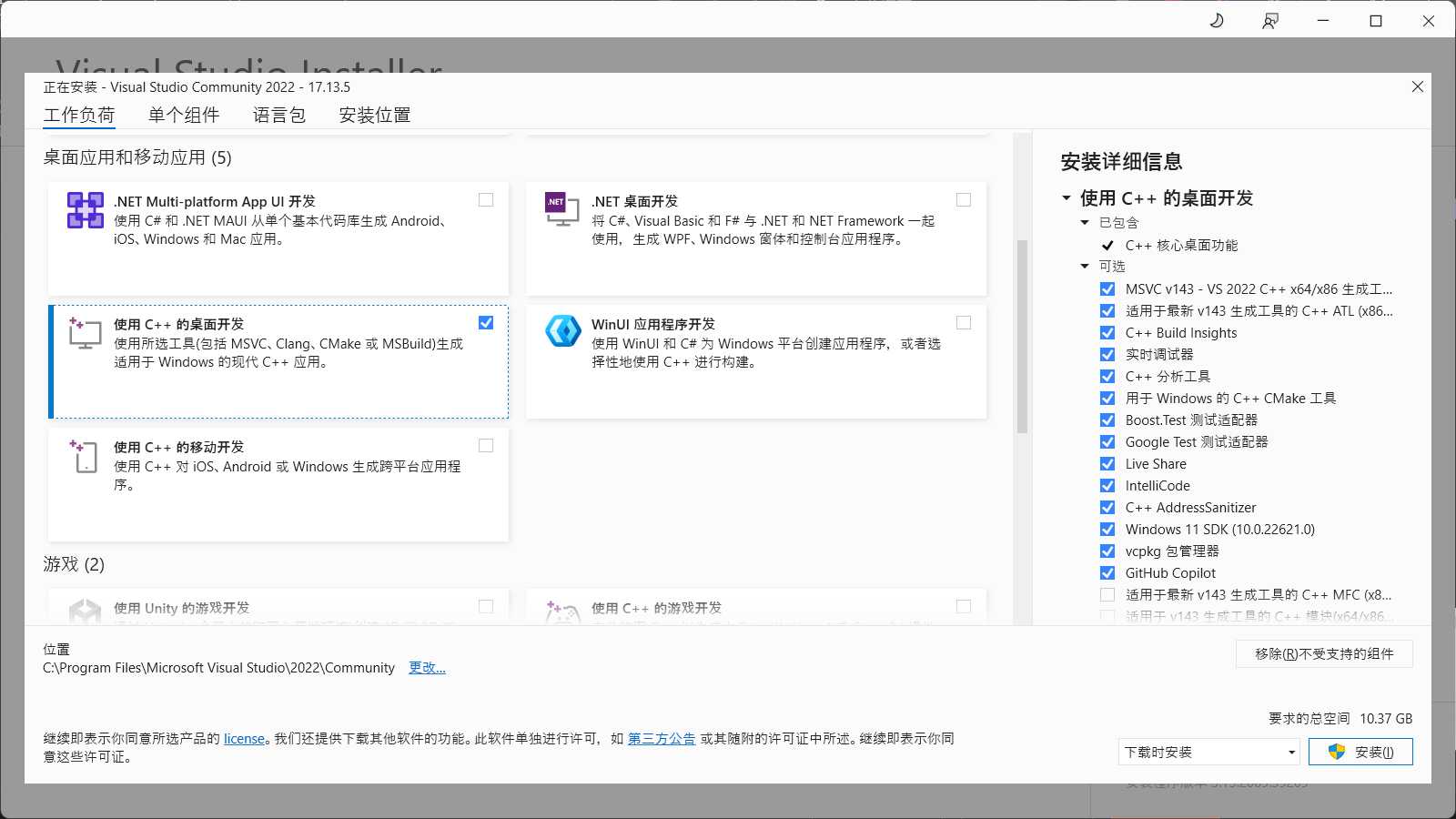Uncheck Windows 11 SDK component

[x=1107, y=530]
